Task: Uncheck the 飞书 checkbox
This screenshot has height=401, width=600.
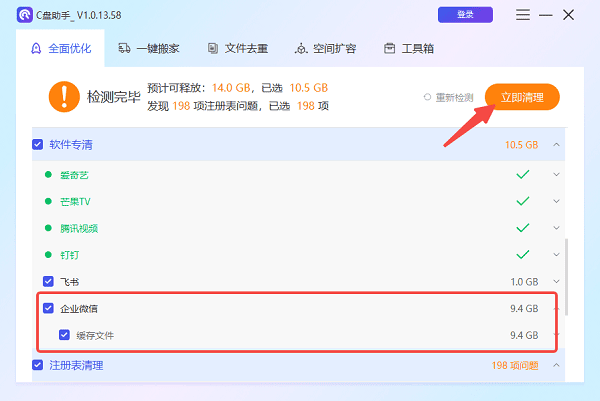Action: point(48,282)
